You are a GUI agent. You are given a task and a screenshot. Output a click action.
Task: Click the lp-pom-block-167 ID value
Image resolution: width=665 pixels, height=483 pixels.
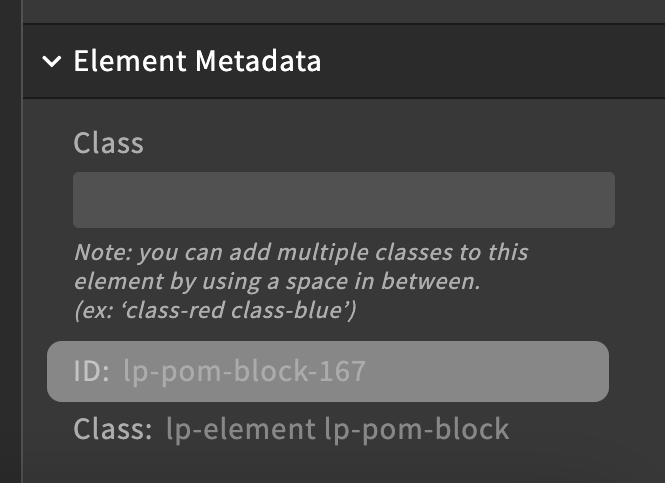point(244,372)
